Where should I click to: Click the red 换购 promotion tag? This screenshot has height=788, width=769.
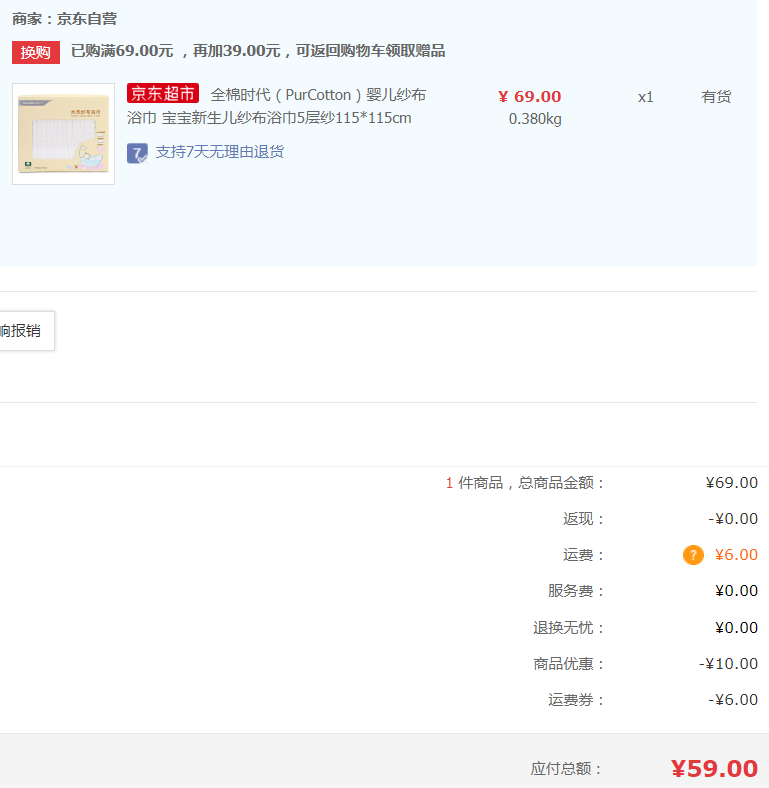pos(36,52)
